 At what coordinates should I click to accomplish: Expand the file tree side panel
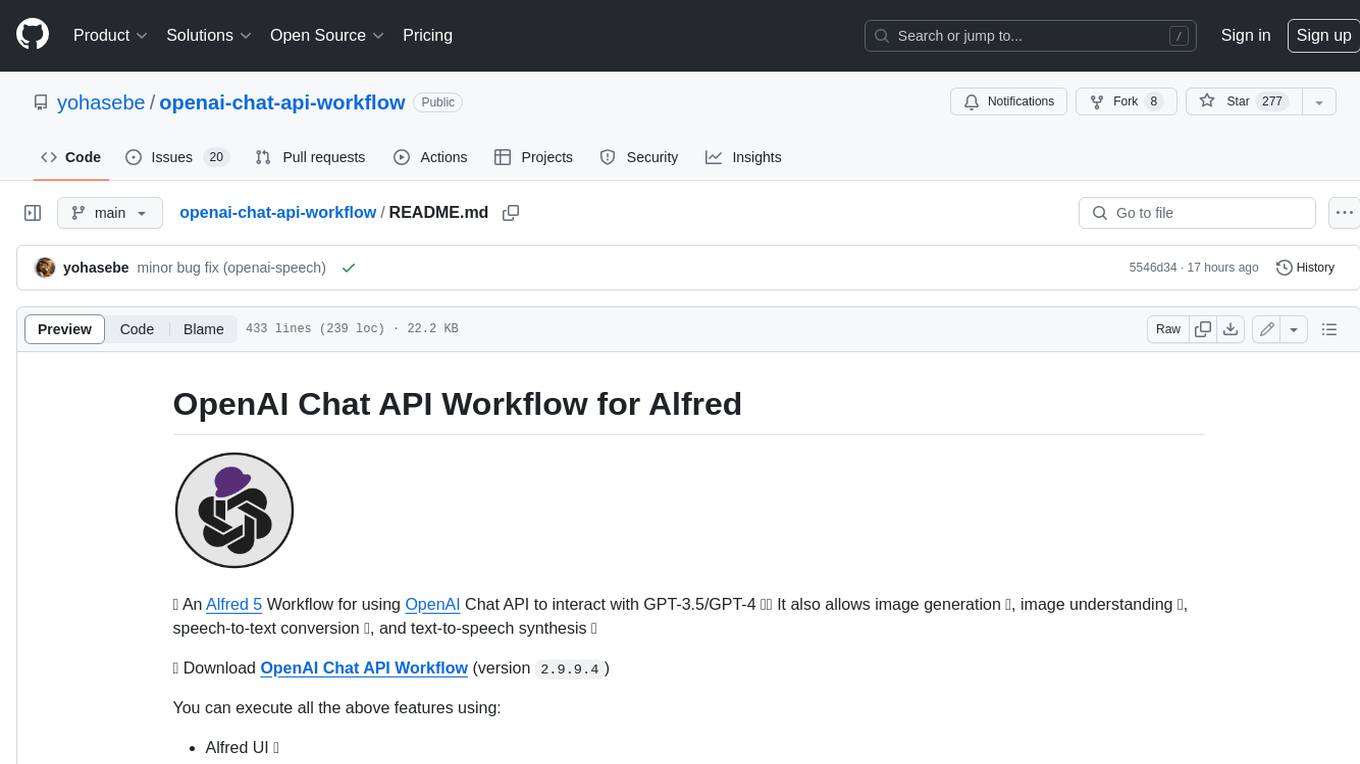coord(32,213)
